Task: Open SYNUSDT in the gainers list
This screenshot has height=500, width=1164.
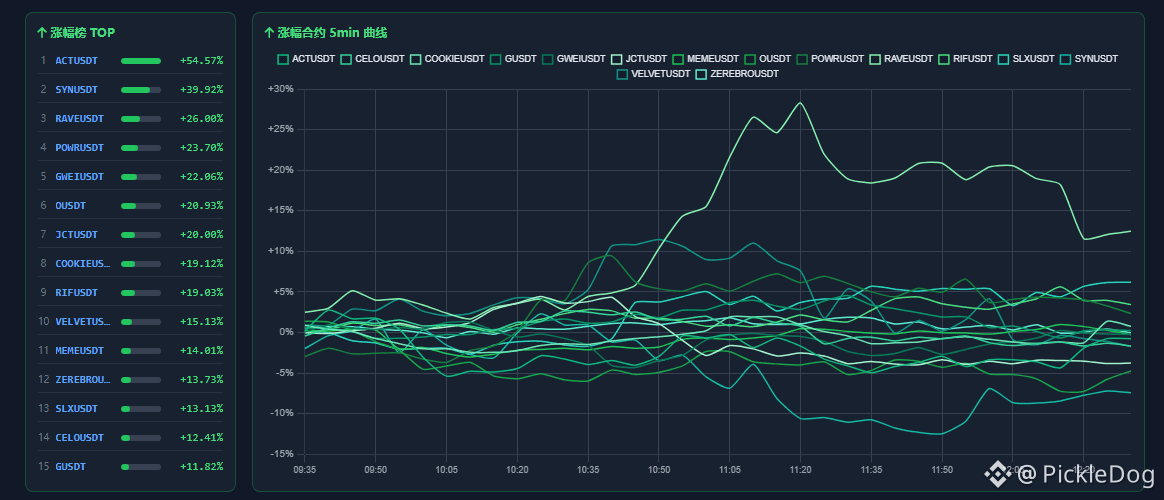Action: (76, 90)
